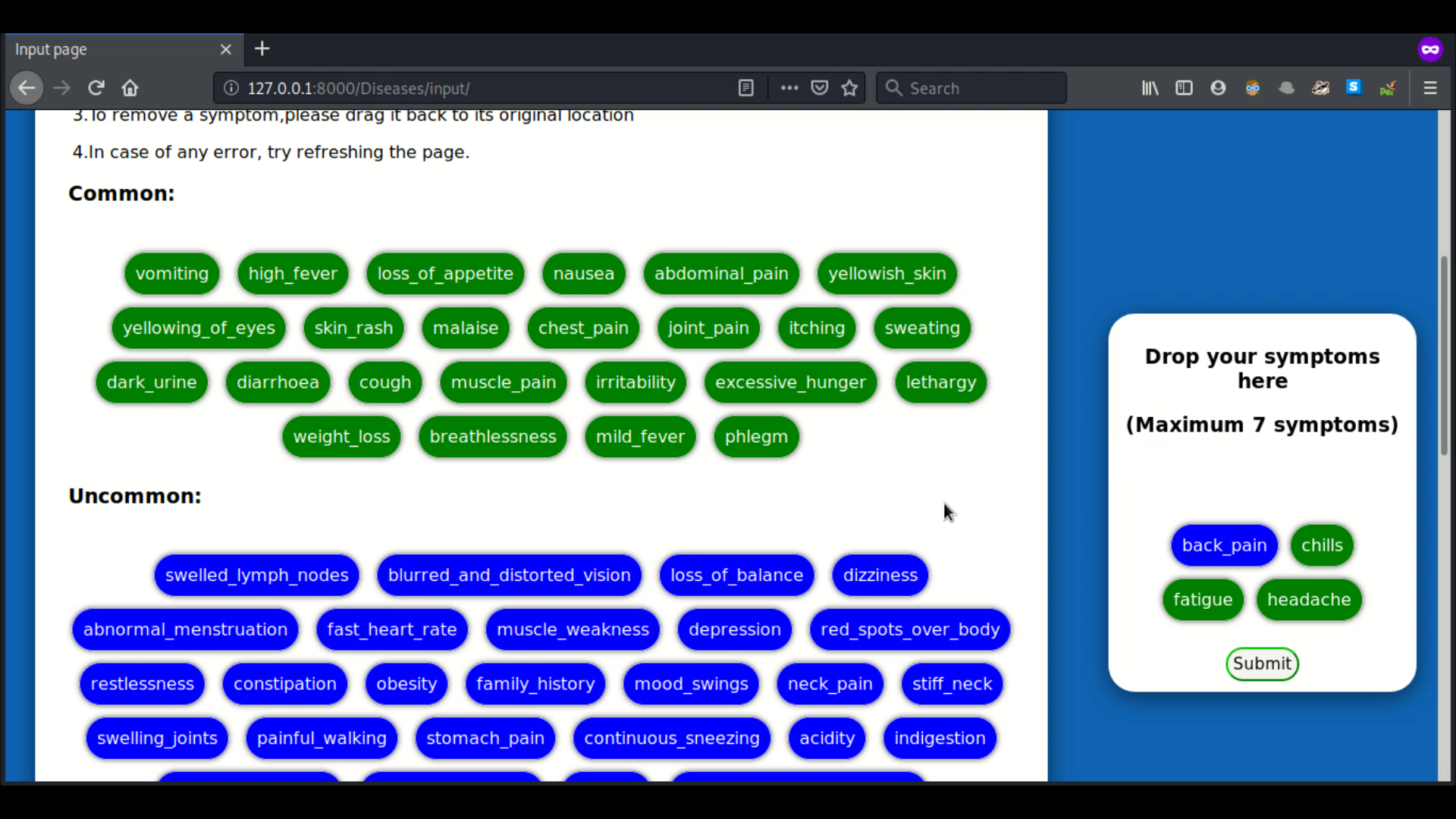Save page to Pocket icon
This screenshot has width=1456, height=819.
pyautogui.click(x=819, y=88)
